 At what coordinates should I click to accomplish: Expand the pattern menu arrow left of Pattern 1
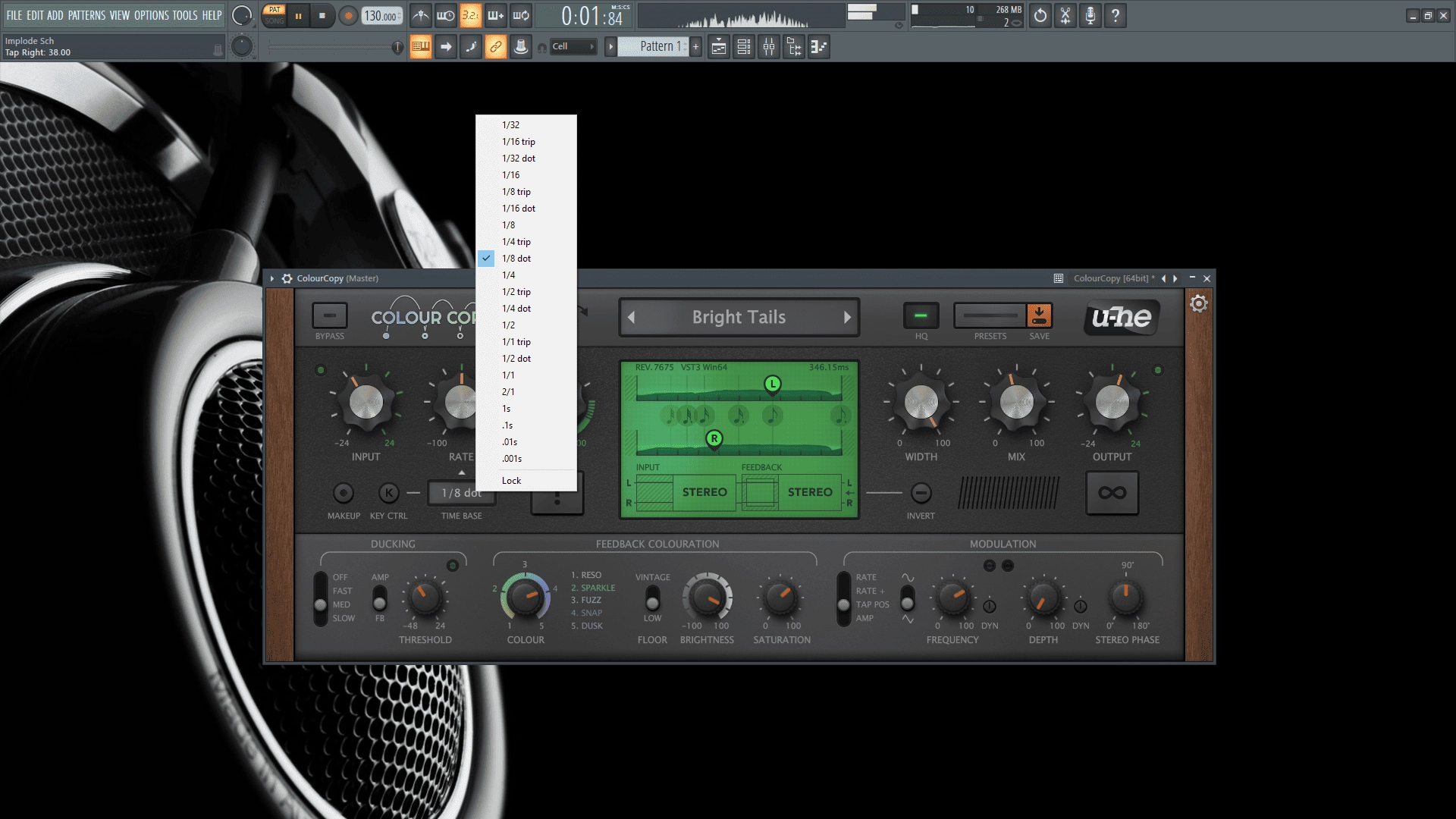coord(610,47)
